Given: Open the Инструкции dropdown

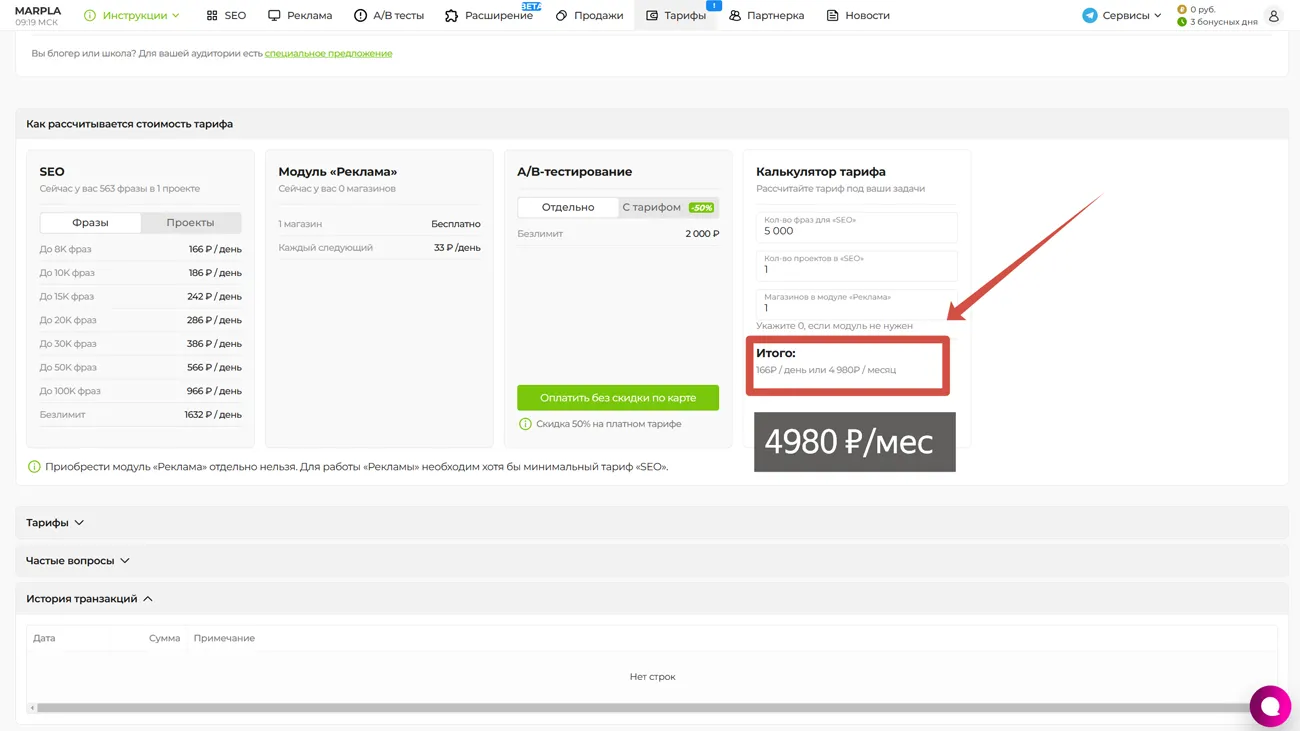Looking at the screenshot, I should (133, 16).
